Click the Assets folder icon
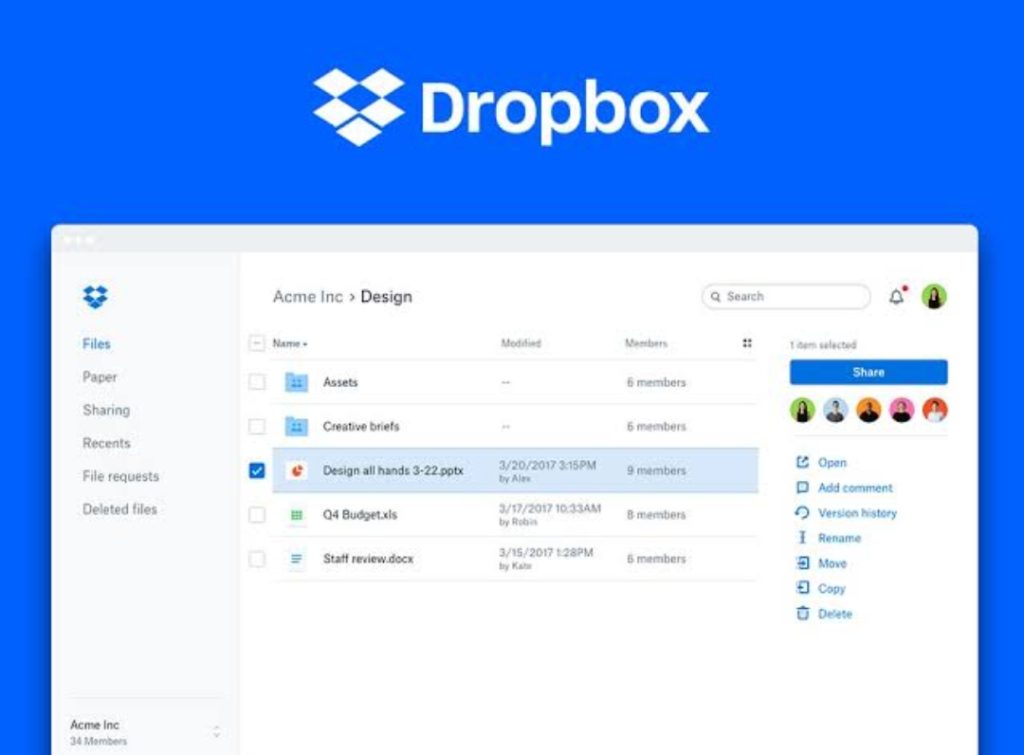1024x755 pixels. click(296, 382)
